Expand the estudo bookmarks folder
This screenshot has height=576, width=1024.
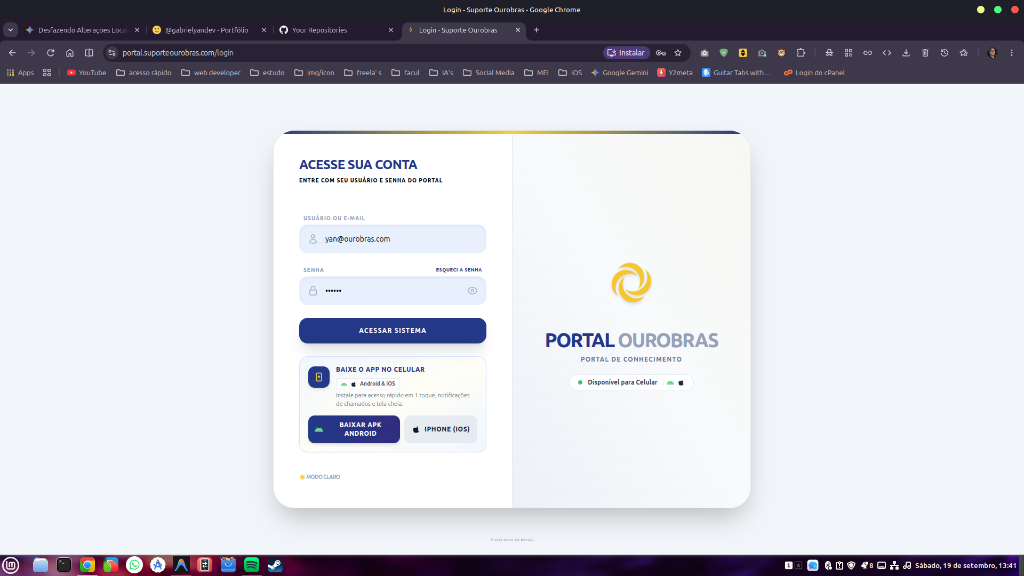point(267,72)
